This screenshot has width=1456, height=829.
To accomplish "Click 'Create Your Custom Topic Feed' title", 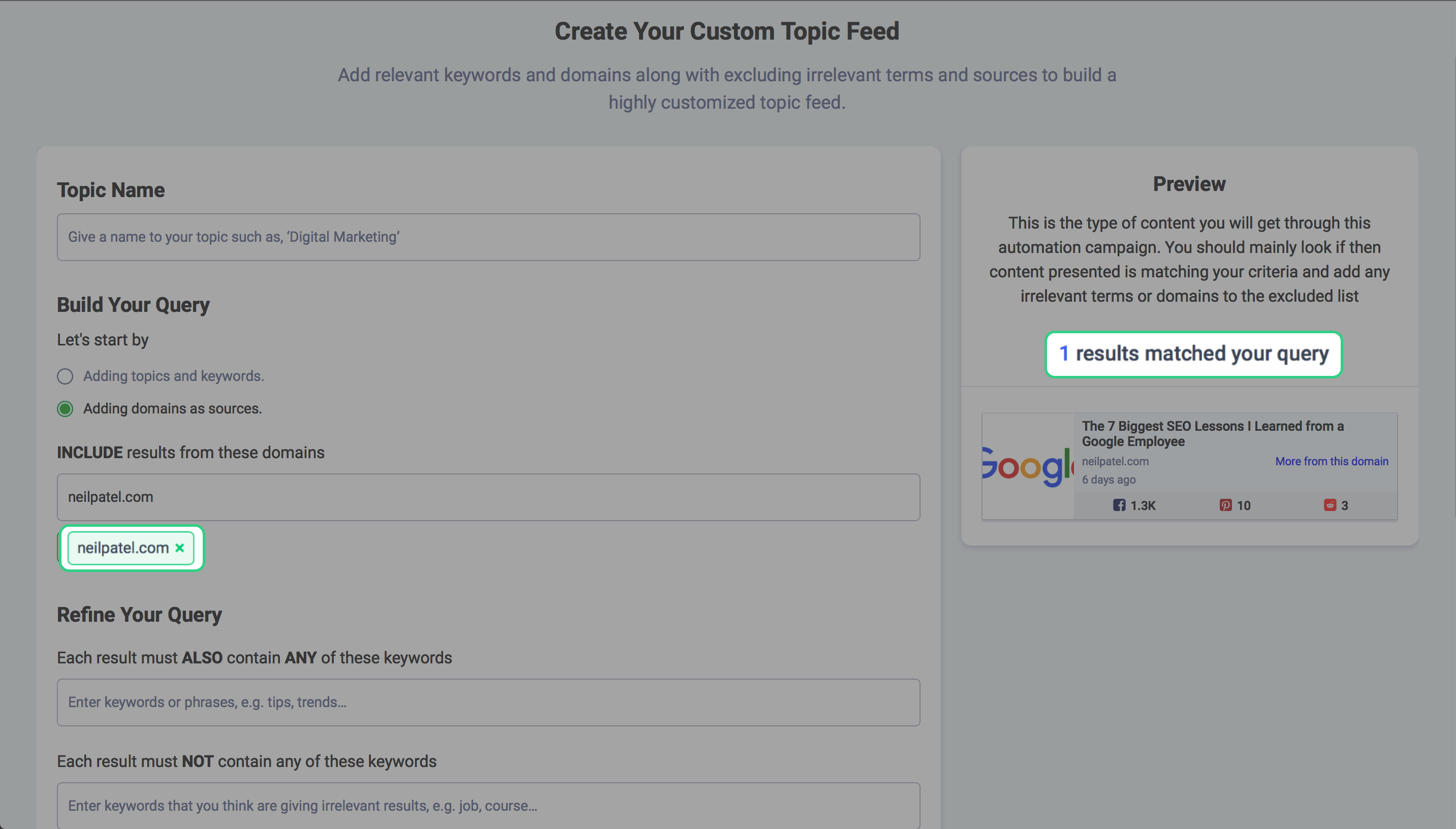I will (x=726, y=31).
